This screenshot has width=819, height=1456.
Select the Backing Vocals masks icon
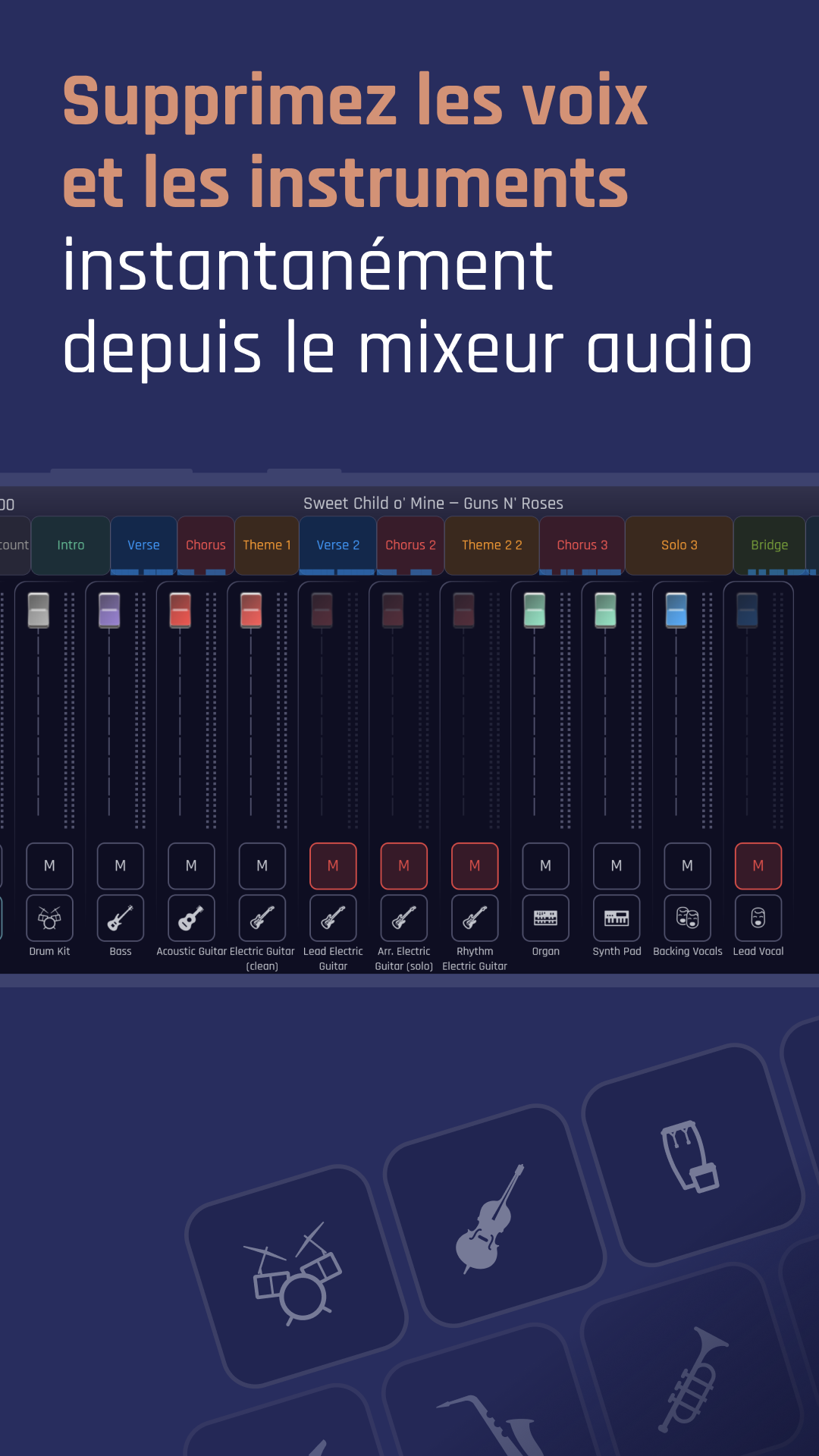688,918
